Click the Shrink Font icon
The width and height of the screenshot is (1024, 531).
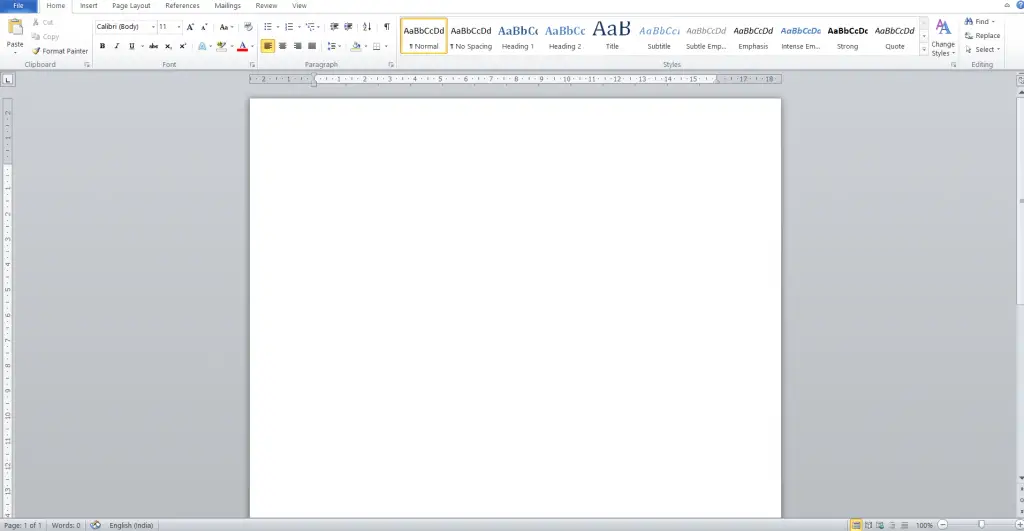[x=204, y=27]
